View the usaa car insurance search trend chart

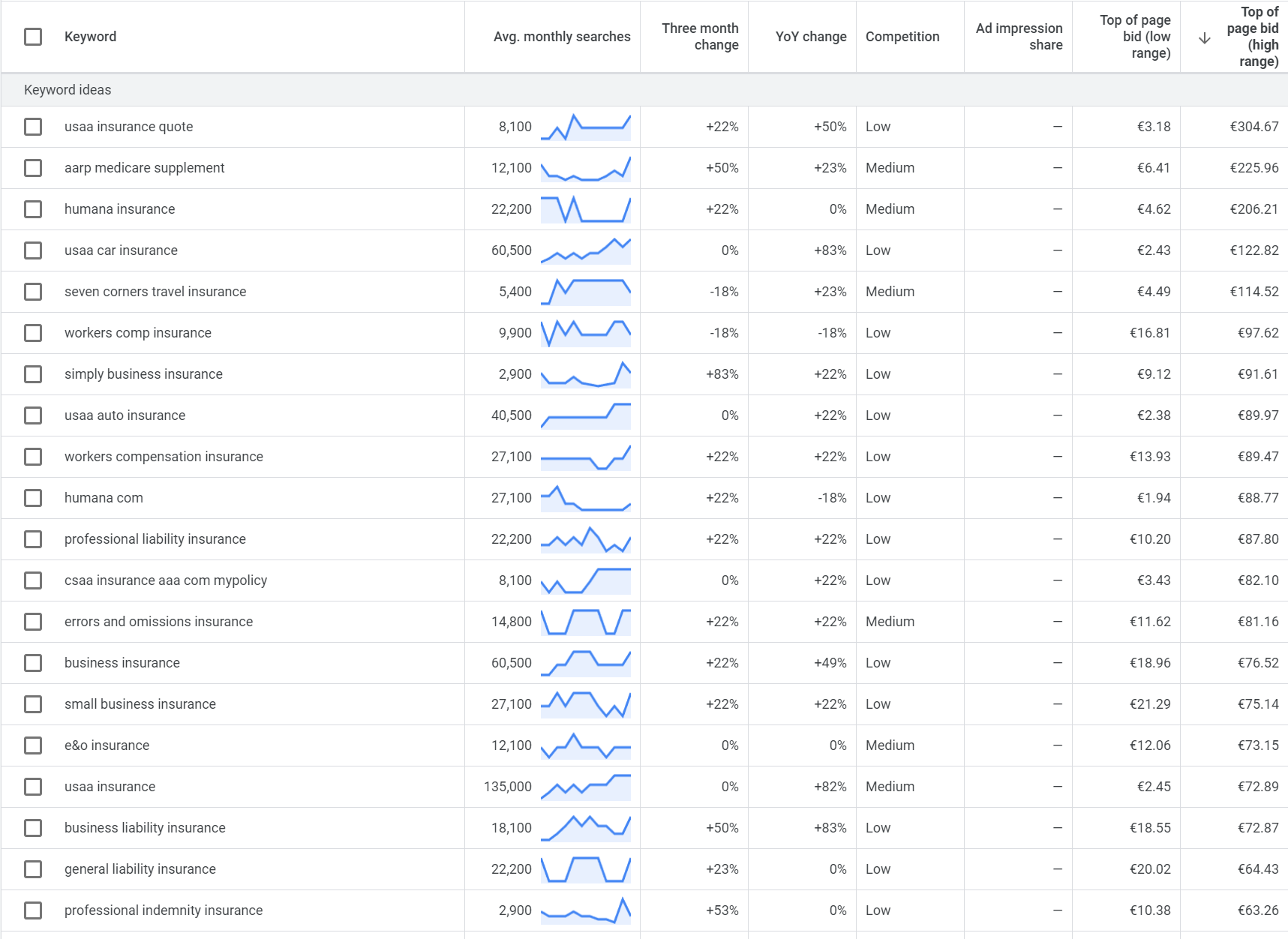586,250
